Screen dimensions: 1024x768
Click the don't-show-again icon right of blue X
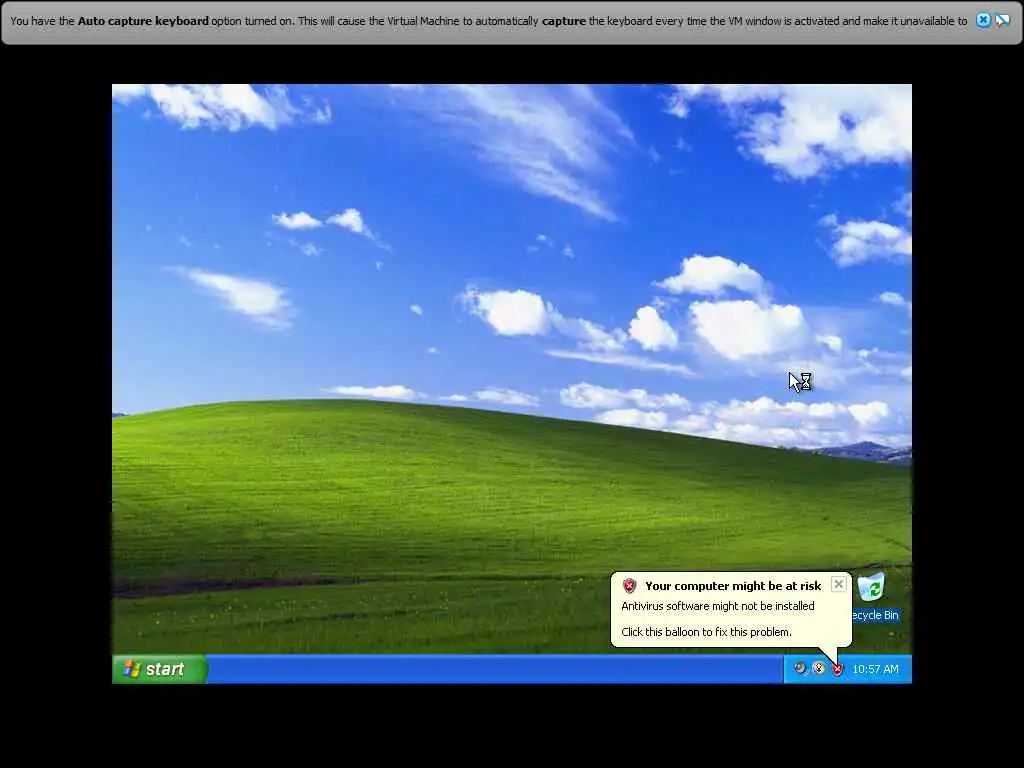point(1002,20)
